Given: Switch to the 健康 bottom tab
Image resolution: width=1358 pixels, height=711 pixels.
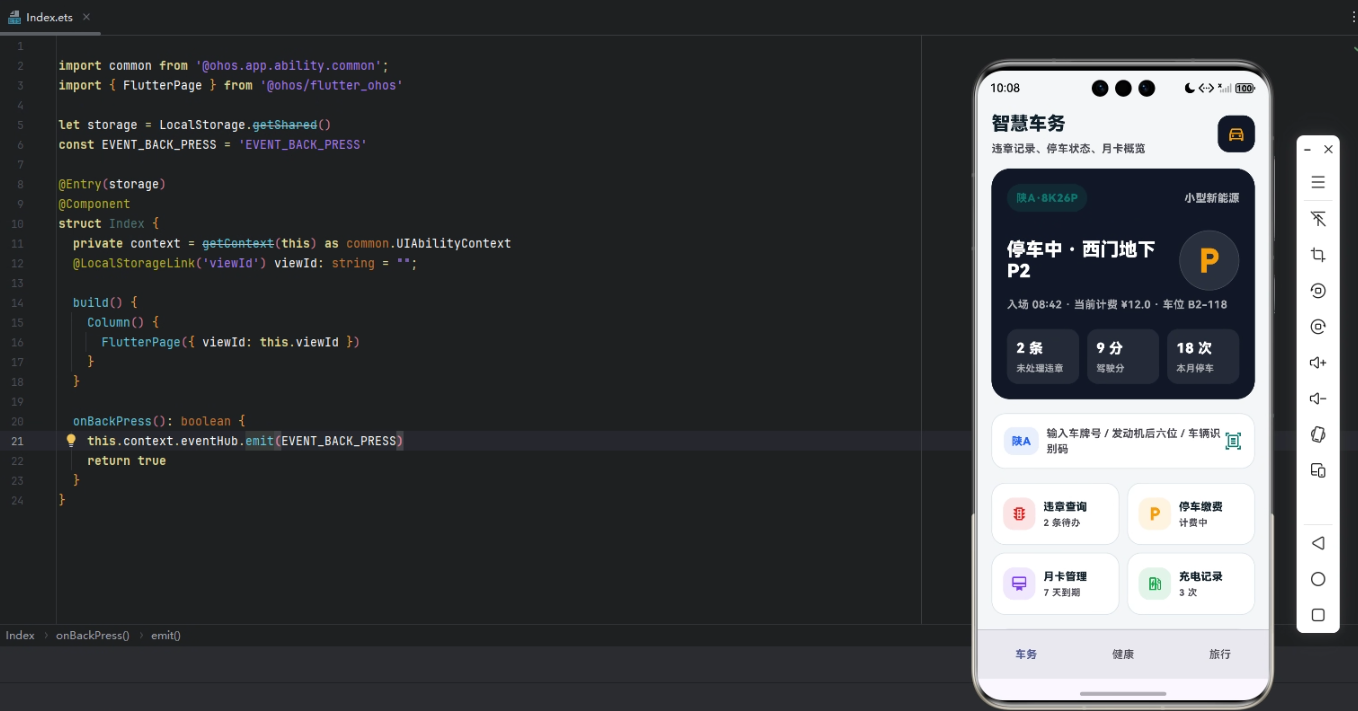Looking at the screenshot, I should click(1123, 654).
